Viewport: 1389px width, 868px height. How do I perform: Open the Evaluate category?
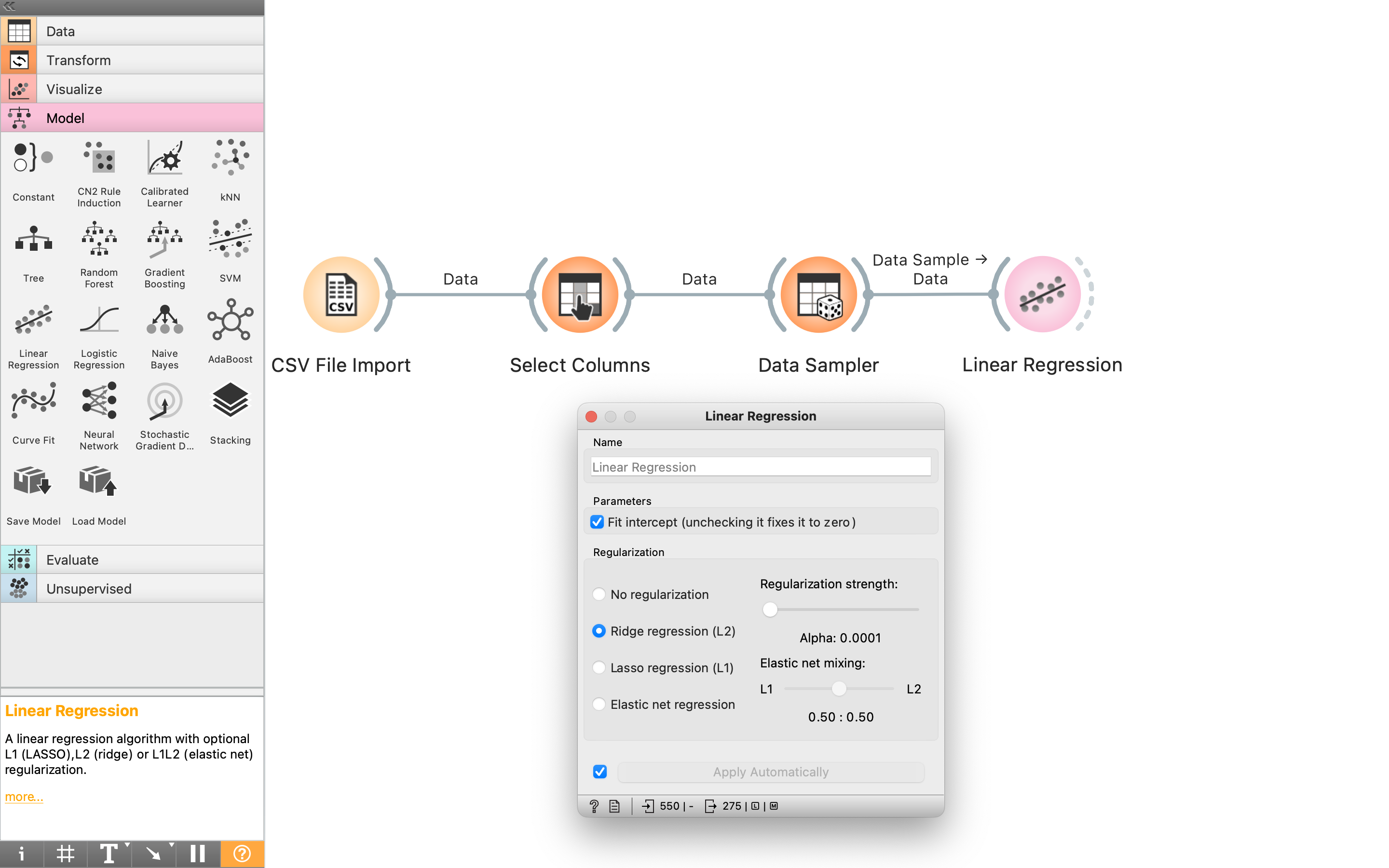tap(132, 559)
